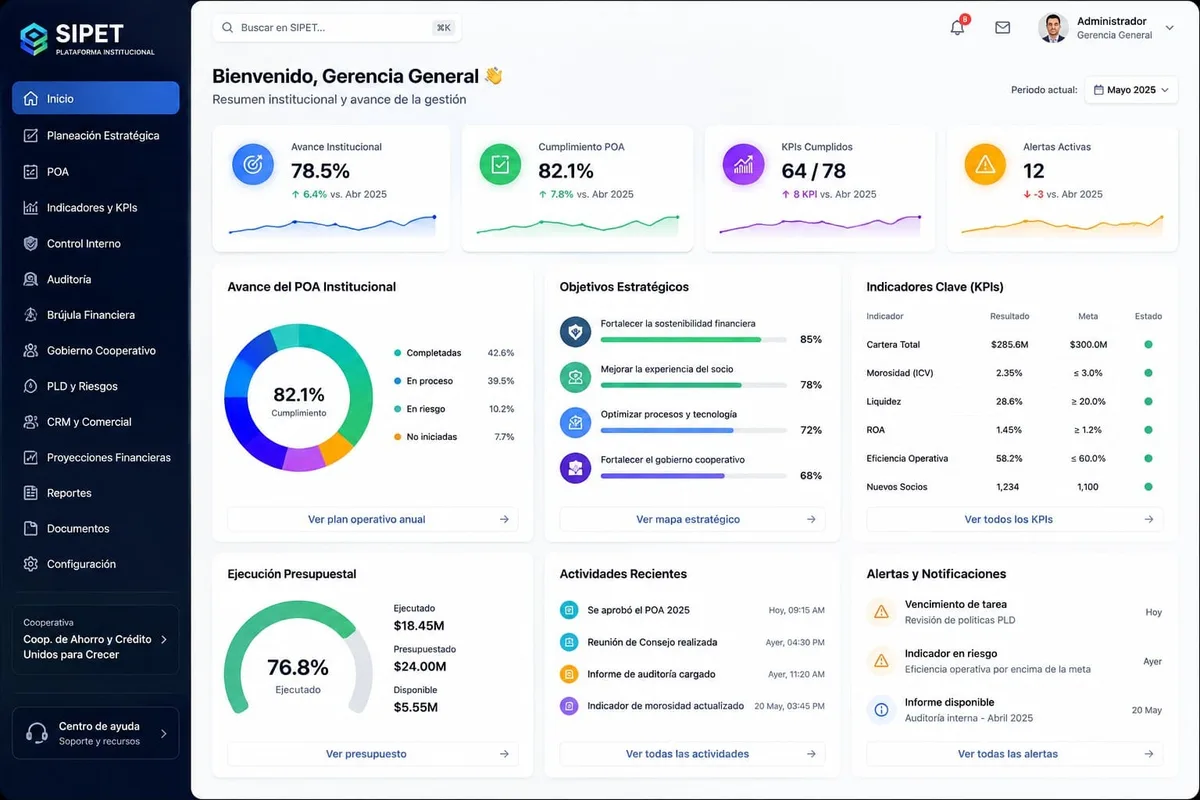Open the Mayo 2025 period dropdown
Image resolution: width=1200 pixels, height=800 pixels.
coord(1131,90)
